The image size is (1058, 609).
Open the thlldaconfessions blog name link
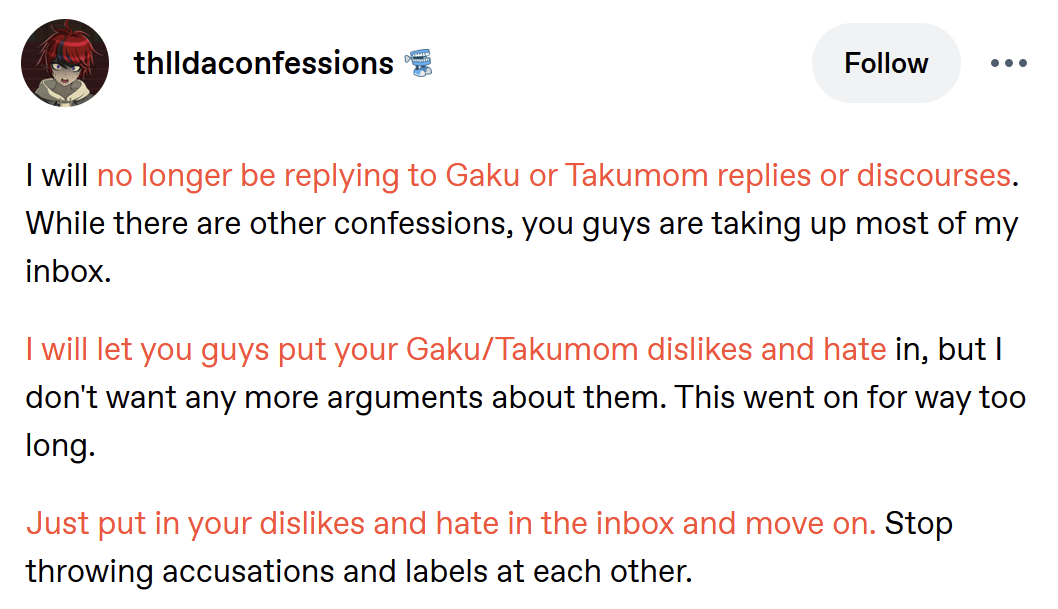263,63
